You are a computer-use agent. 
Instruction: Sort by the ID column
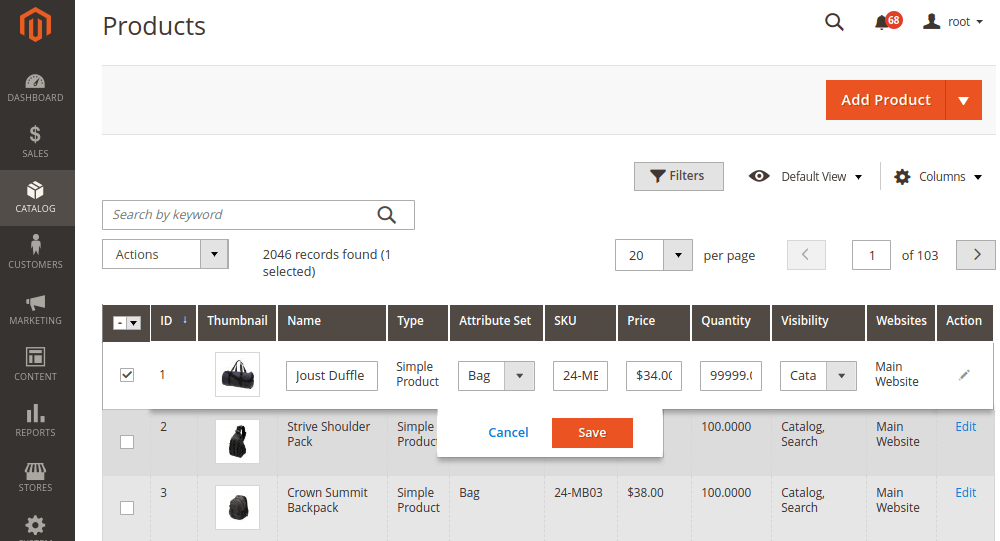(x=173, y=321)
